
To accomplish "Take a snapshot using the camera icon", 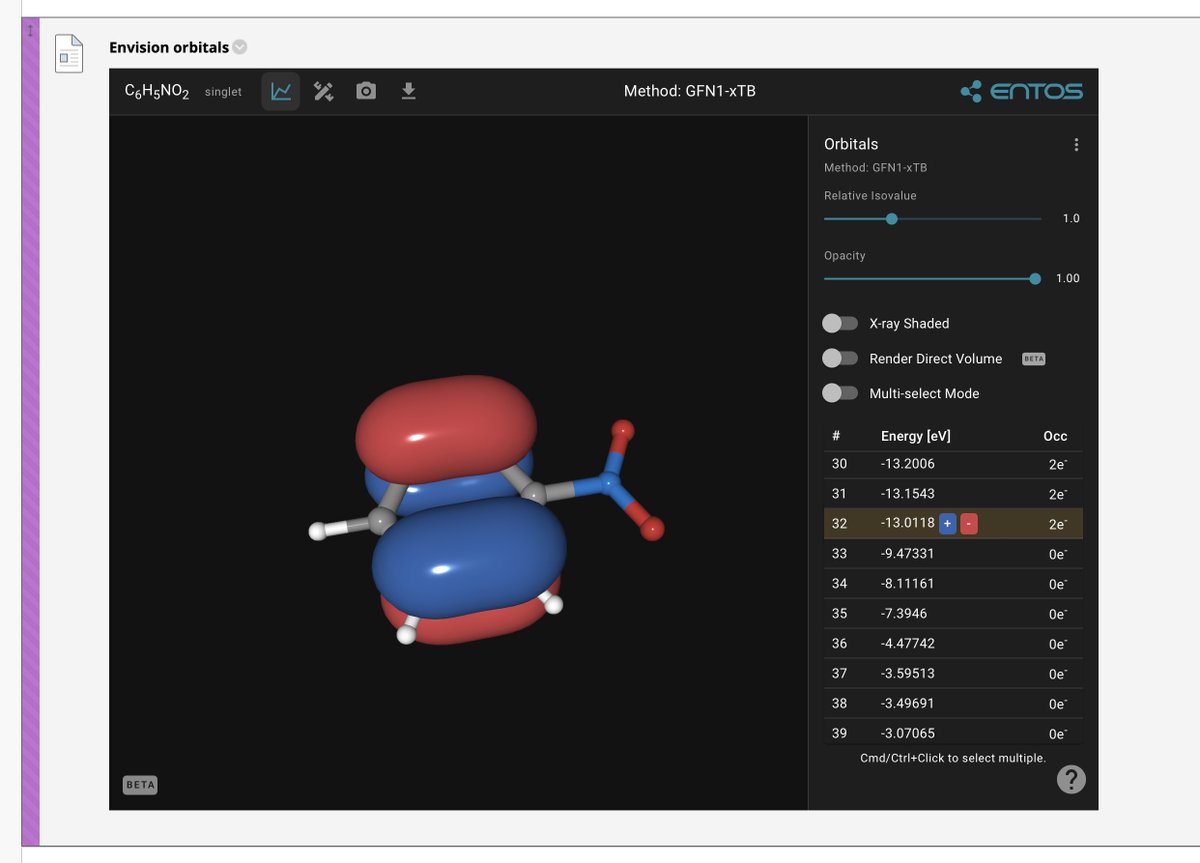I will [x=366, y=90].
